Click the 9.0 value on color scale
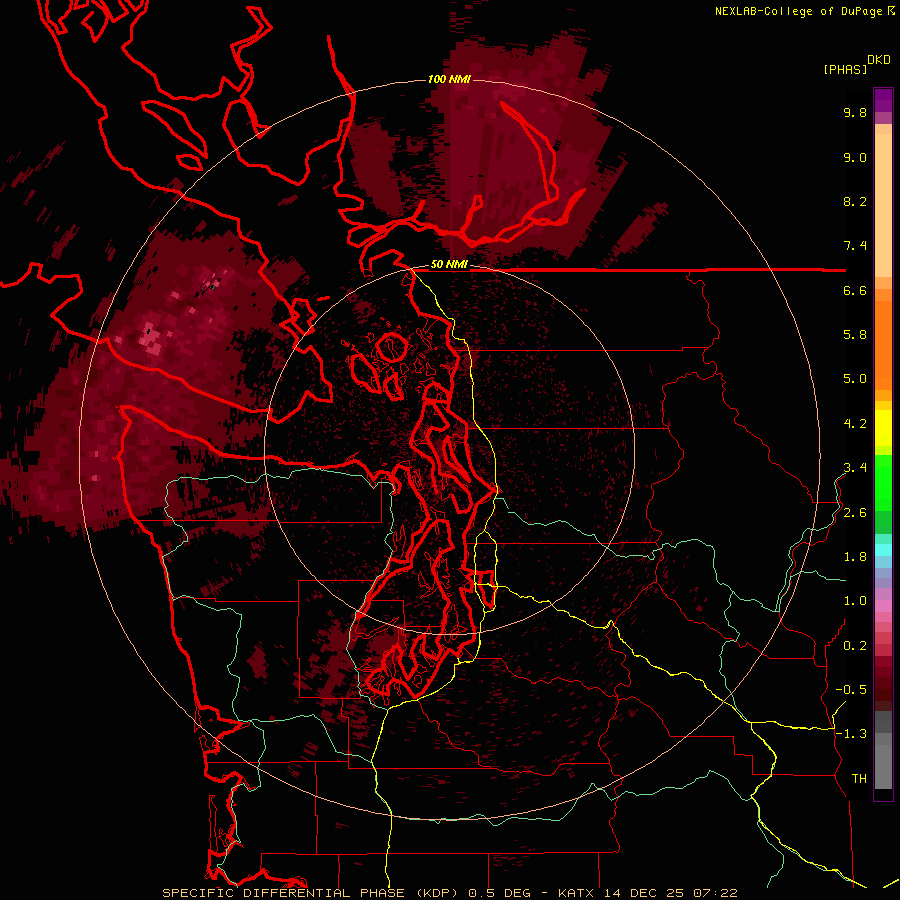 (x=855, y=157)
